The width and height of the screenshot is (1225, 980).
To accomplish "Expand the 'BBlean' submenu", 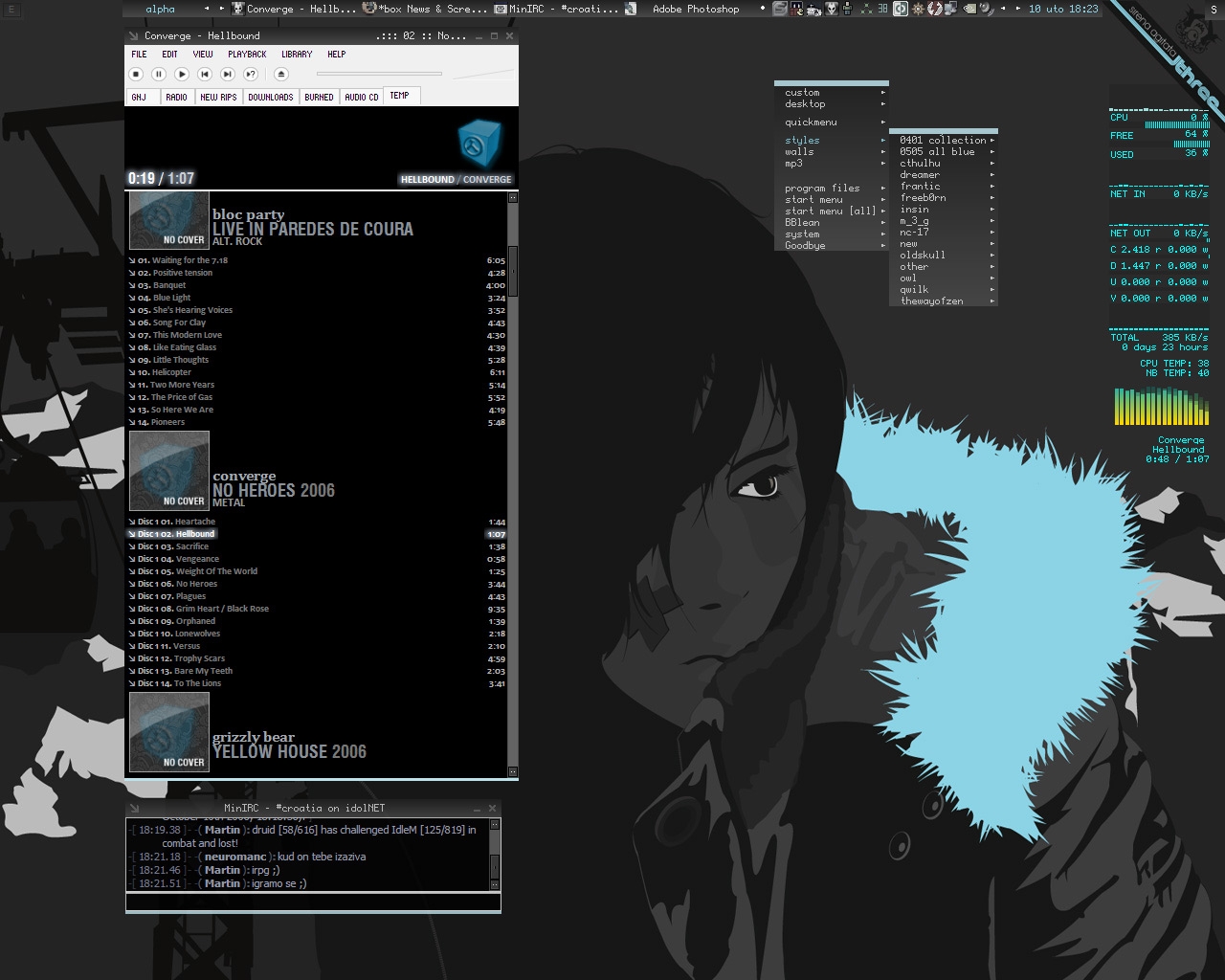I will tap(832, 223).
